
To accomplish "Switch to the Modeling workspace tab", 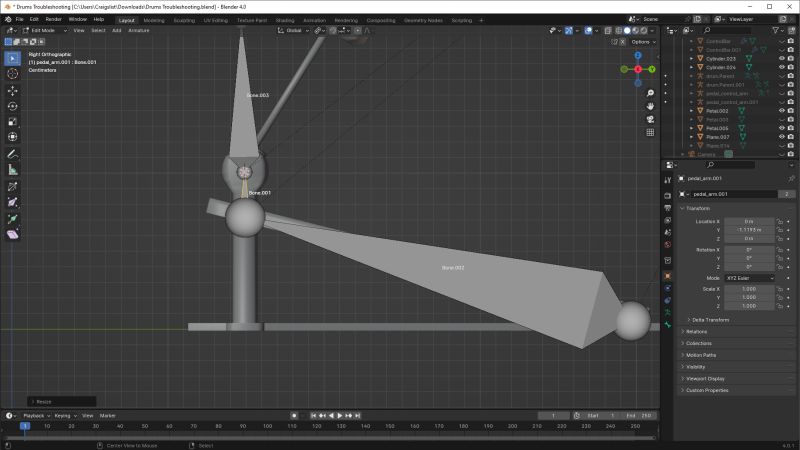I will (x=154, y=20).
